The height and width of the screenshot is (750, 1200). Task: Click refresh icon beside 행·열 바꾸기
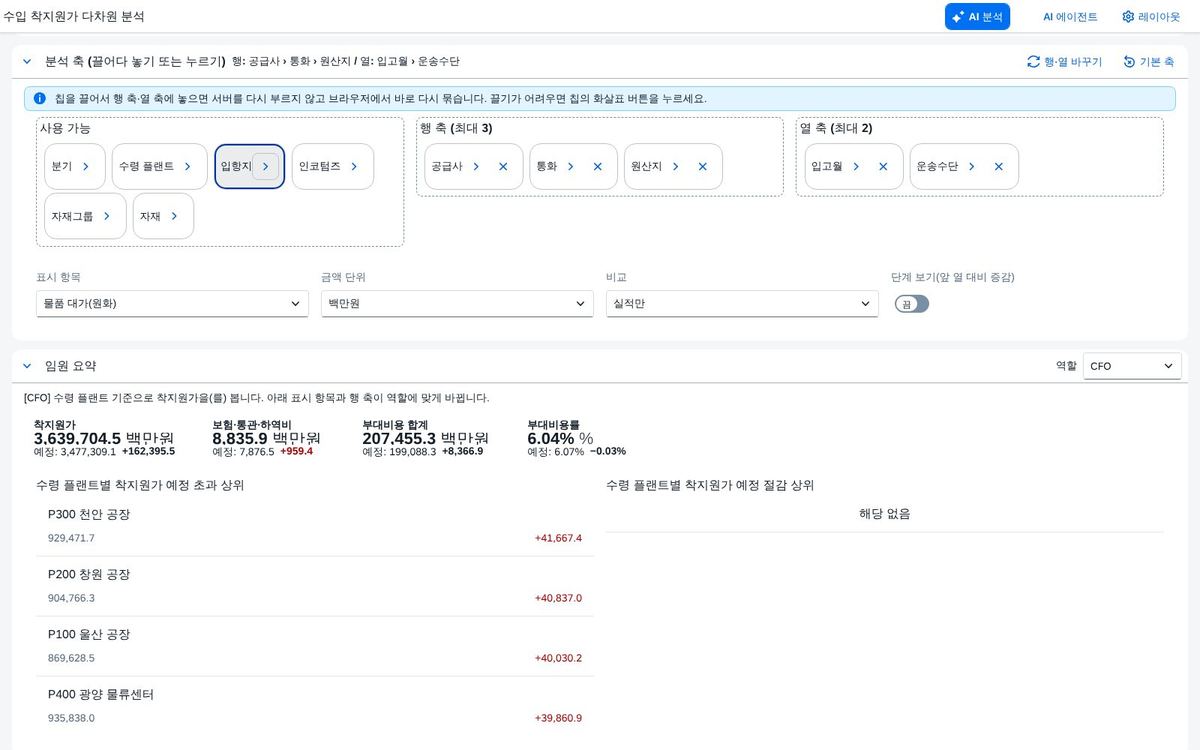1033,62
